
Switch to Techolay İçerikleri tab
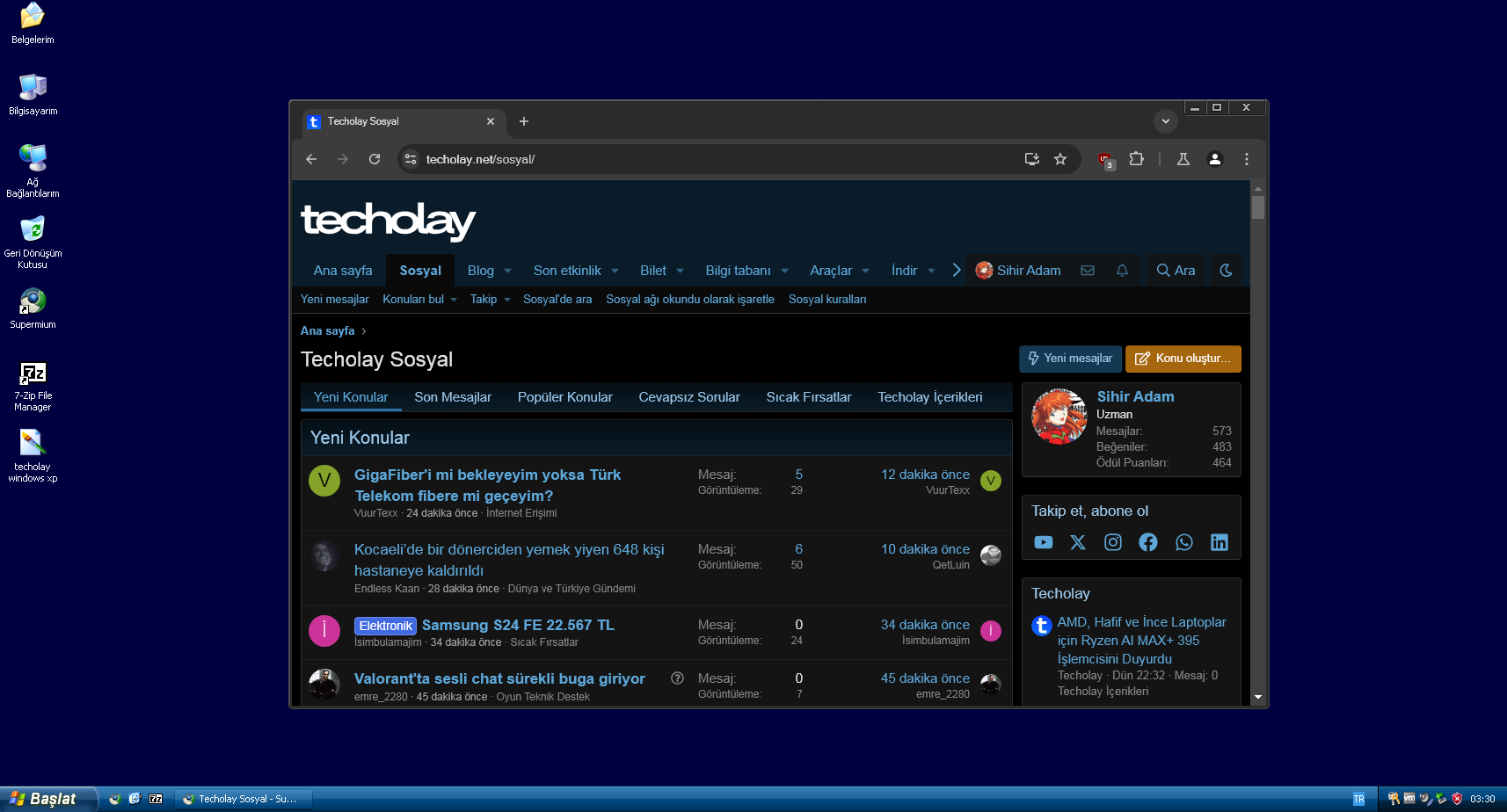930,397
